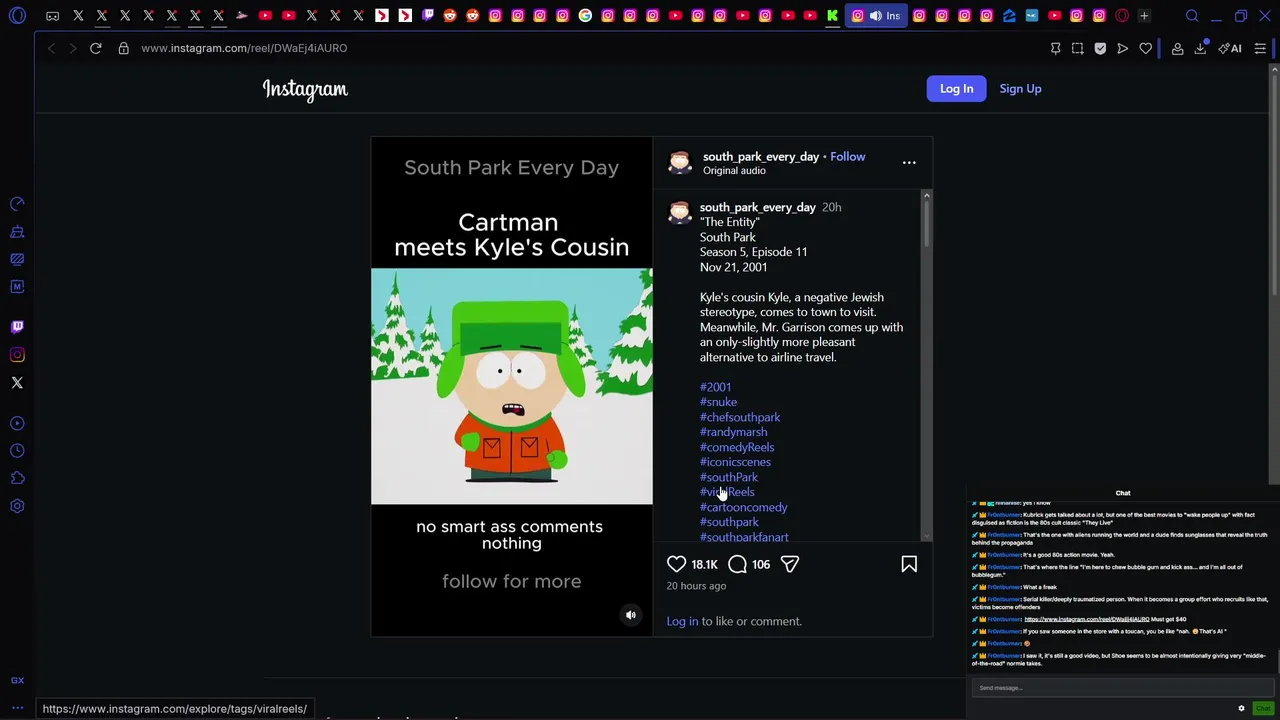Switch to the green Kick tab
Viewport: 1280px width, 720px height.
pos(832,16)
